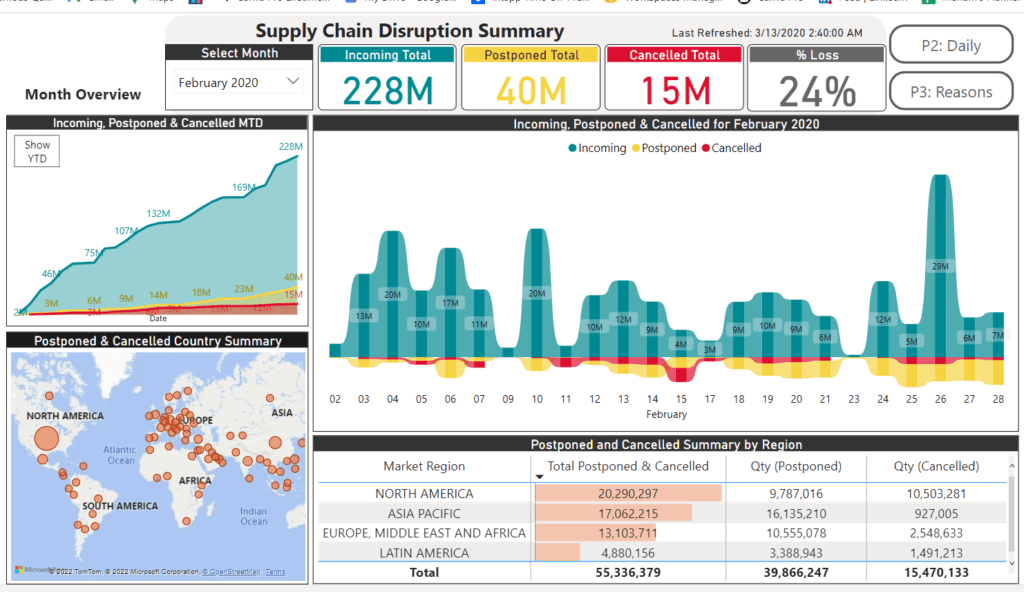Click the Microsoft logo on the map
Viewport: 1024px width, 592px height.
[18, 570]
